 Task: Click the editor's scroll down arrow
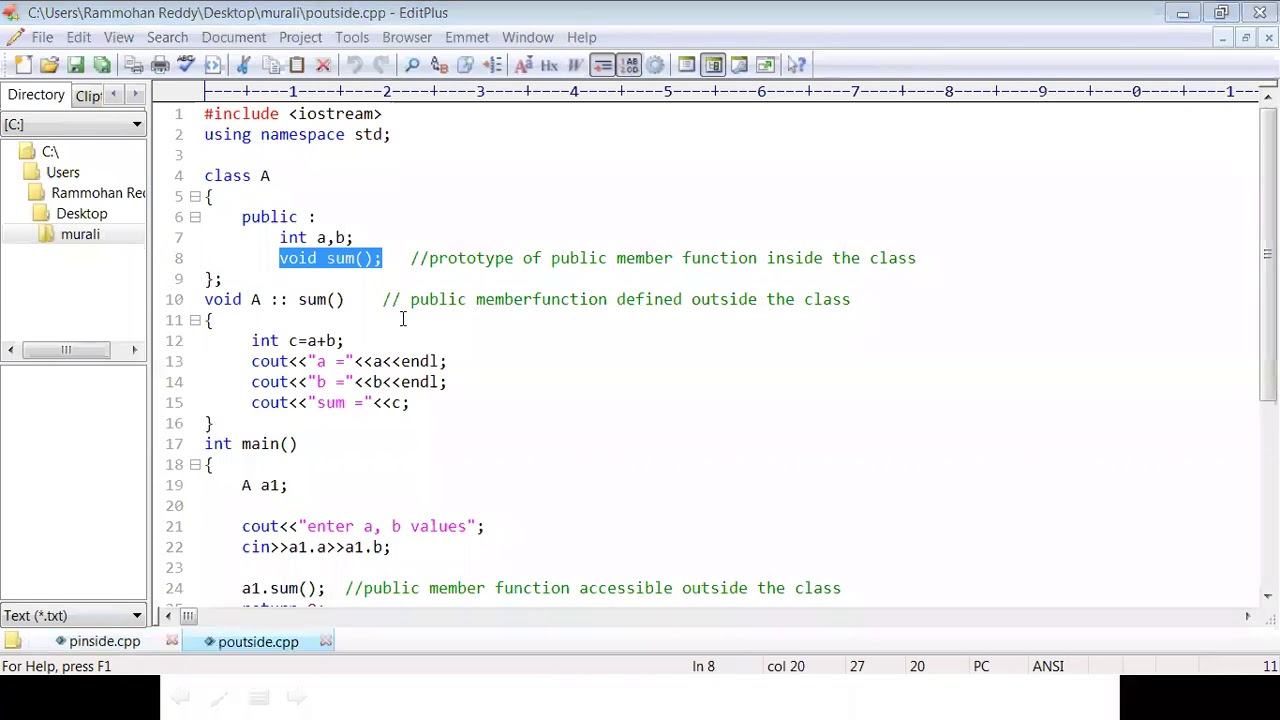1268,597
